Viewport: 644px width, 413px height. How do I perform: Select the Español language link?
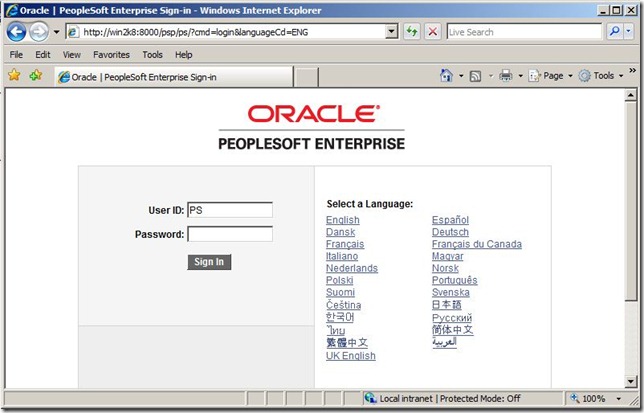(x=450, y=220)
